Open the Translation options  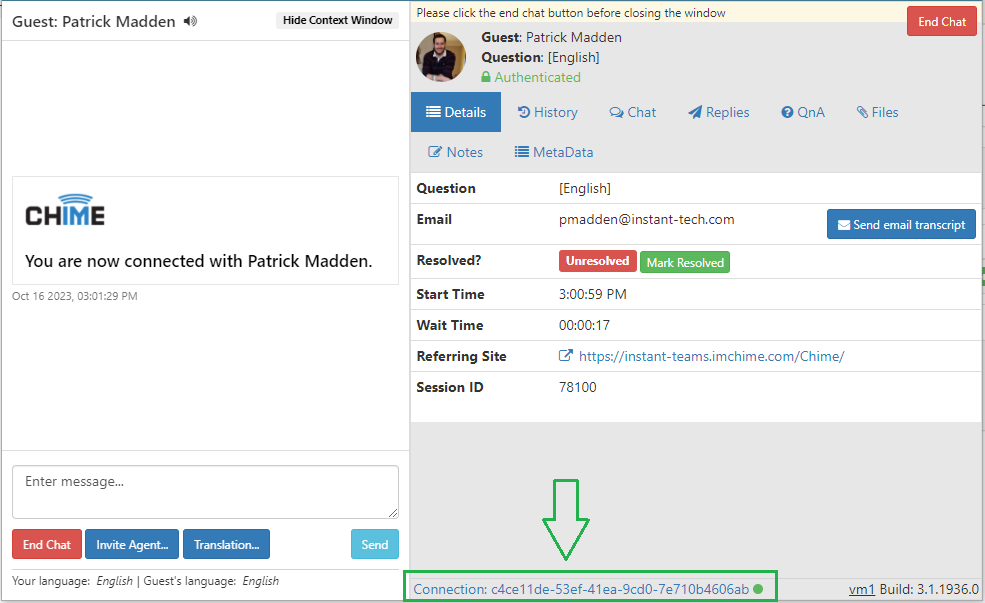[x=226, y=544]
